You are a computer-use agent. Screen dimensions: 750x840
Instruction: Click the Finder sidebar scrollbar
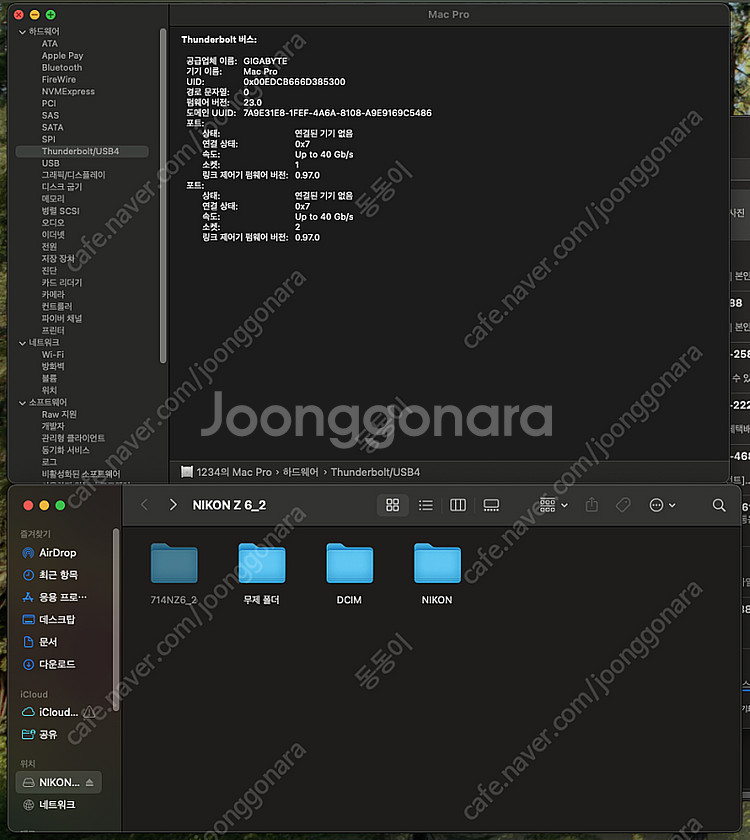click(116, 620)
